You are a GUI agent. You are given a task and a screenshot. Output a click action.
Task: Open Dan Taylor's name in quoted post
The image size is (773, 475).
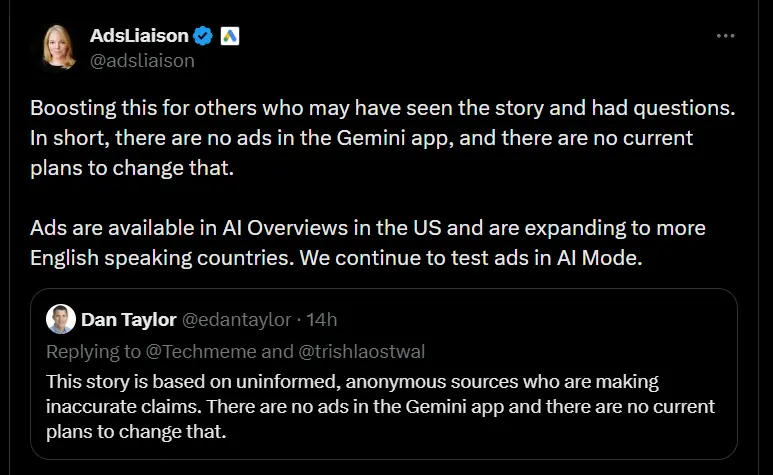click(x=126, y=320)
